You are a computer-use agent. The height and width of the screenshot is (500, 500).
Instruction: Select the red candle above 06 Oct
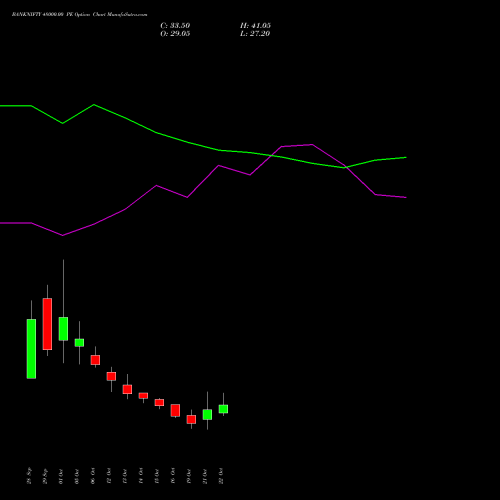pos(95,360)
